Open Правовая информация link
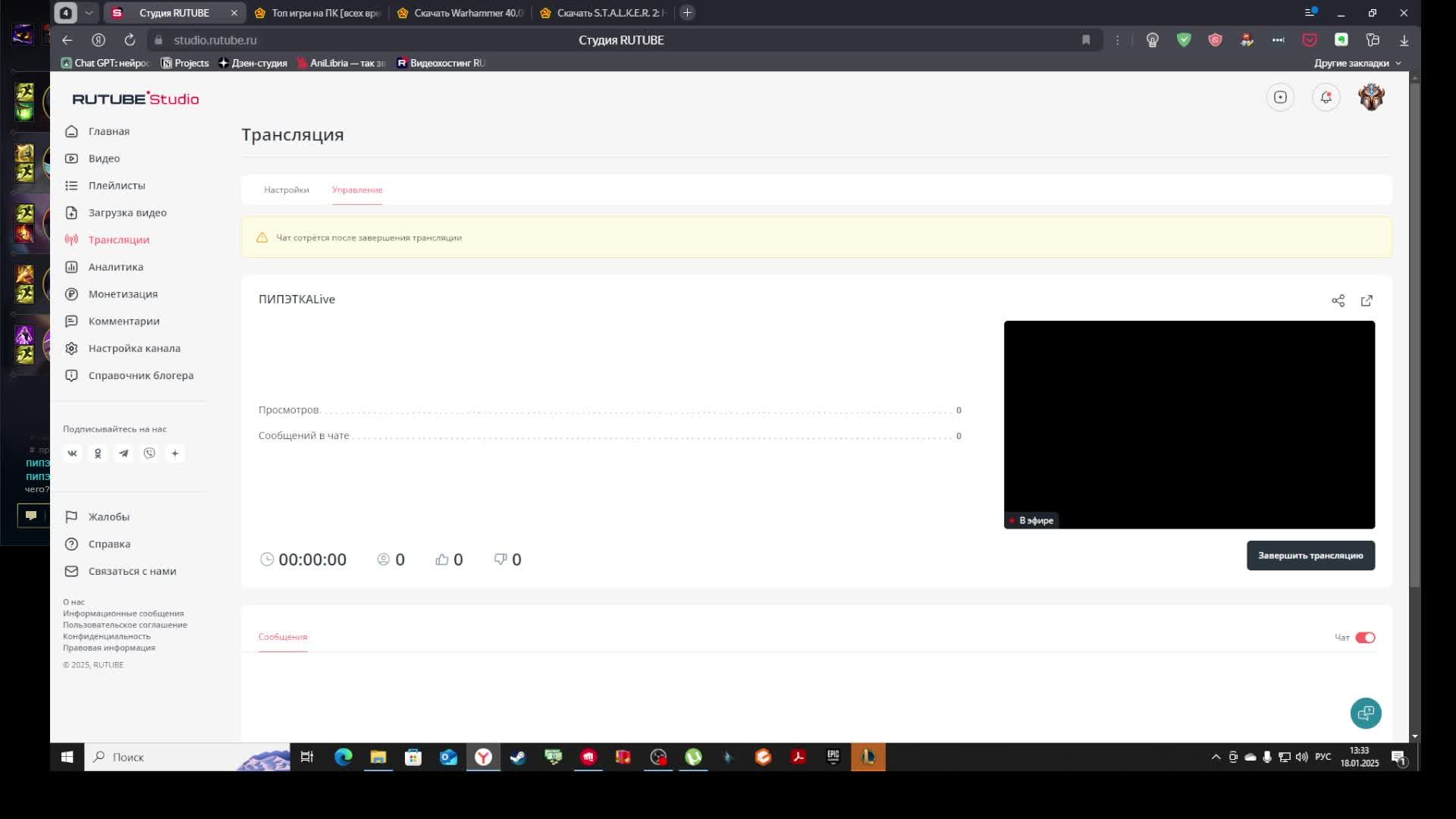 (x=109, y=648)
